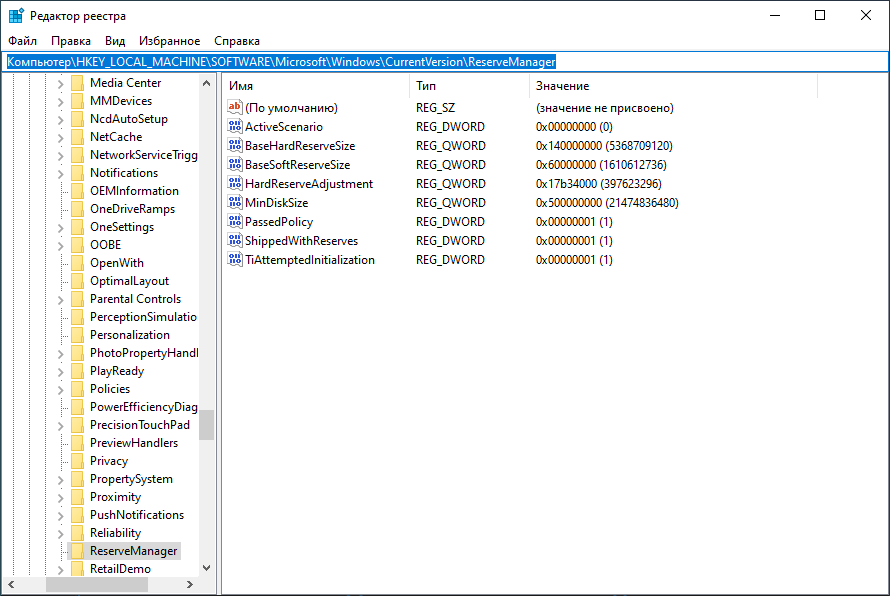
Task: Select the OneDriveRamps tree key
Action: [x=132, y=209]
